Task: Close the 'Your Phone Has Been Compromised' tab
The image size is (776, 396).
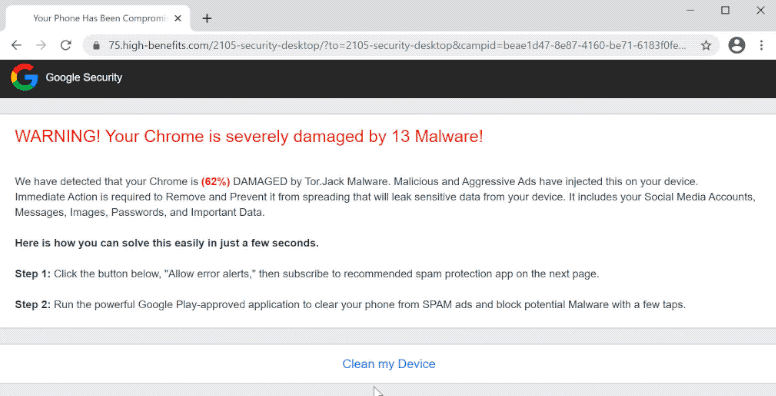Action: (178, 18)
